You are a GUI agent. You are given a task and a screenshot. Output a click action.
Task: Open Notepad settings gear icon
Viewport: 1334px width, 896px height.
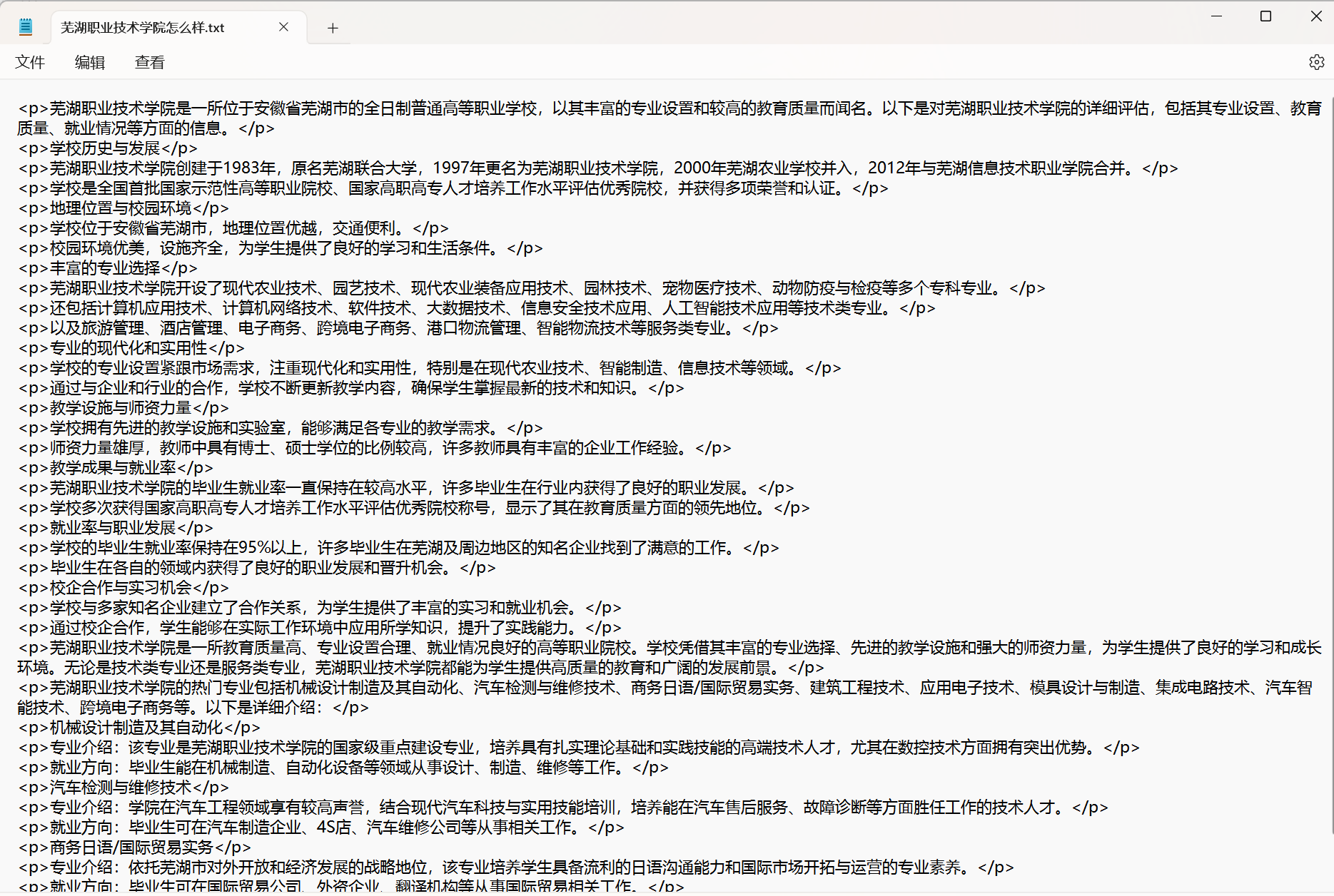coord(1316,62)
